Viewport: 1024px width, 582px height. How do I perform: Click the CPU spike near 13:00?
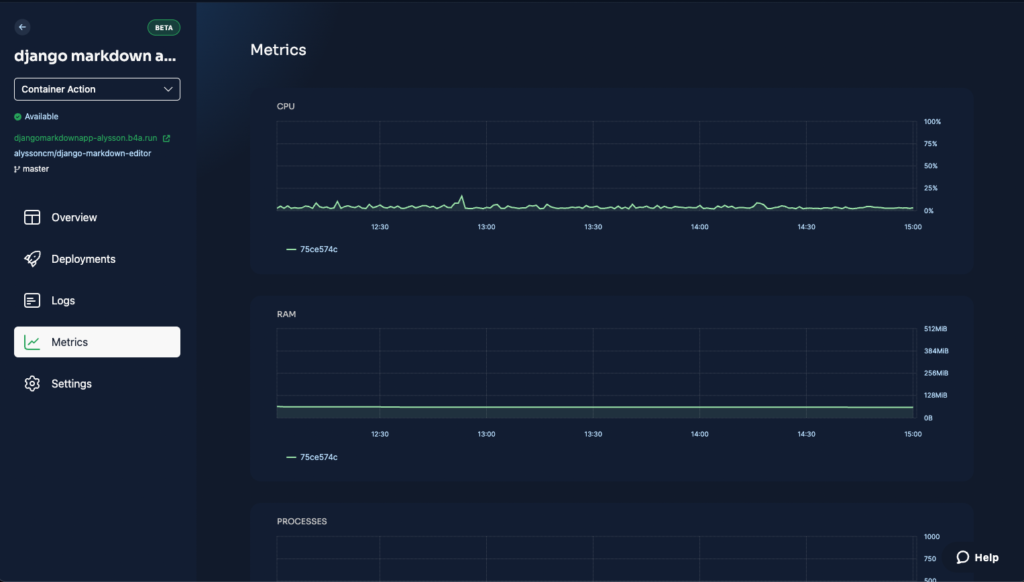[x=462, y=197]
